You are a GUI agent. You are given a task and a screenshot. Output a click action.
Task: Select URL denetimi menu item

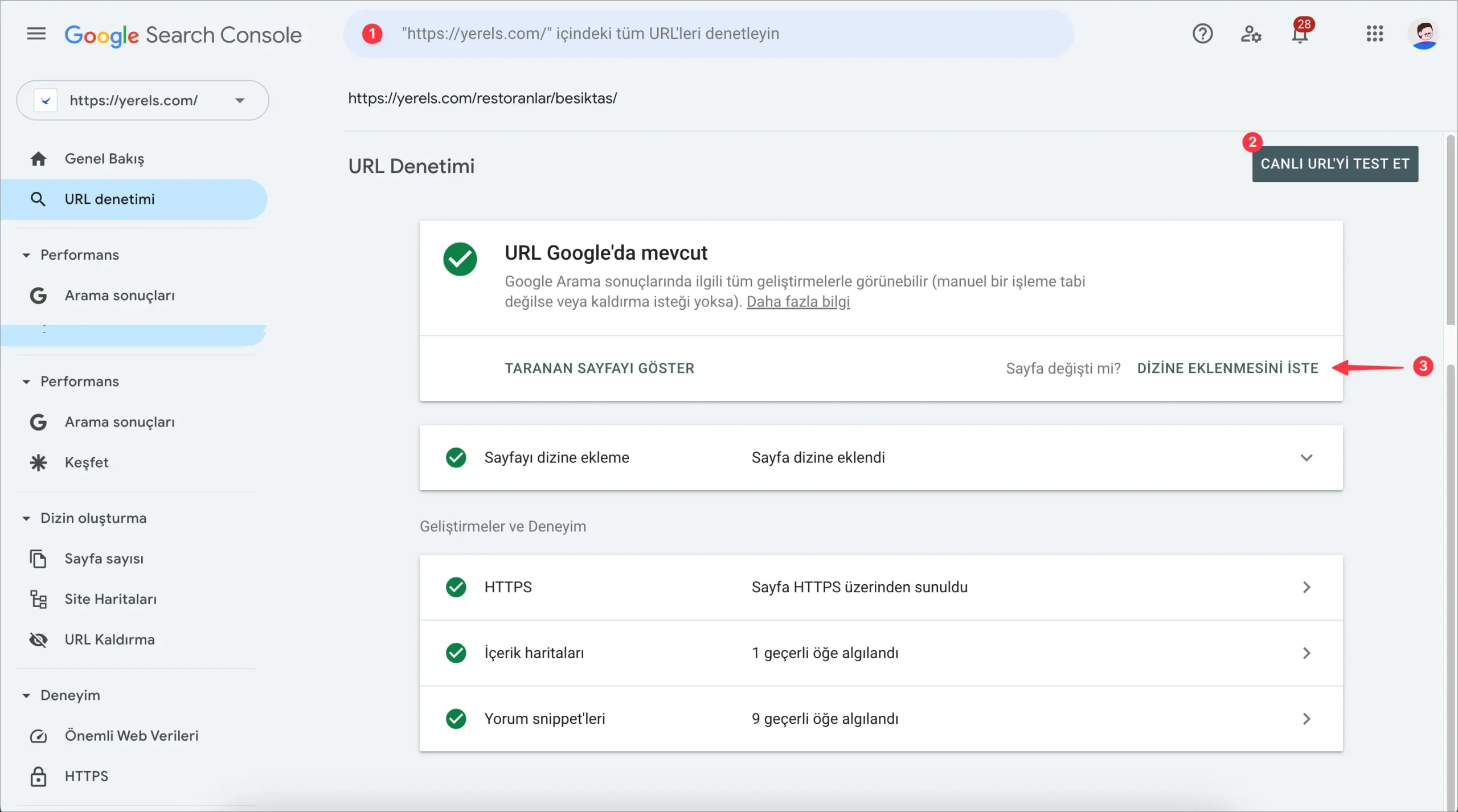click(x=134, y=199)
